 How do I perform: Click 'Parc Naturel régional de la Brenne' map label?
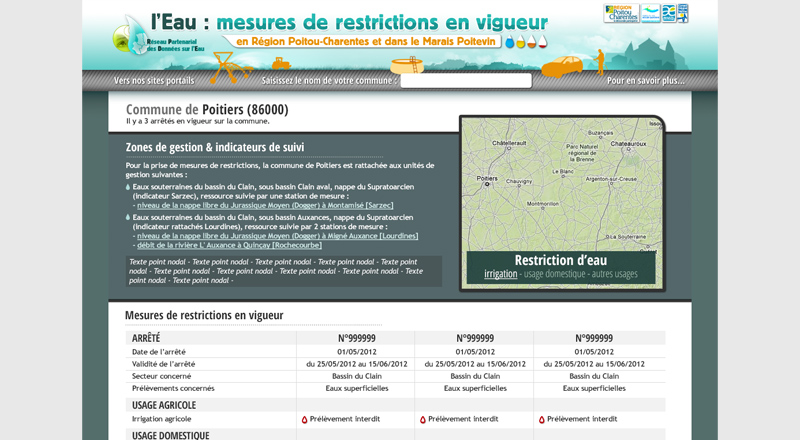tap(582, 153)
